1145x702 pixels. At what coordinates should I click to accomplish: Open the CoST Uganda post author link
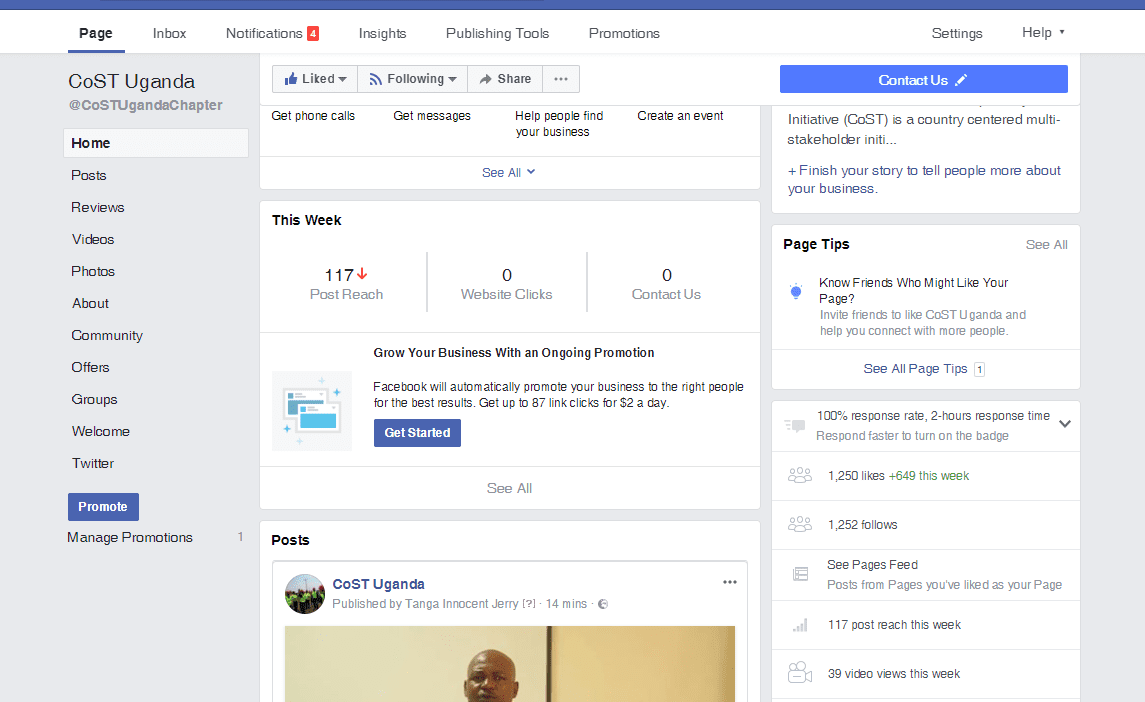click(378, 584)
